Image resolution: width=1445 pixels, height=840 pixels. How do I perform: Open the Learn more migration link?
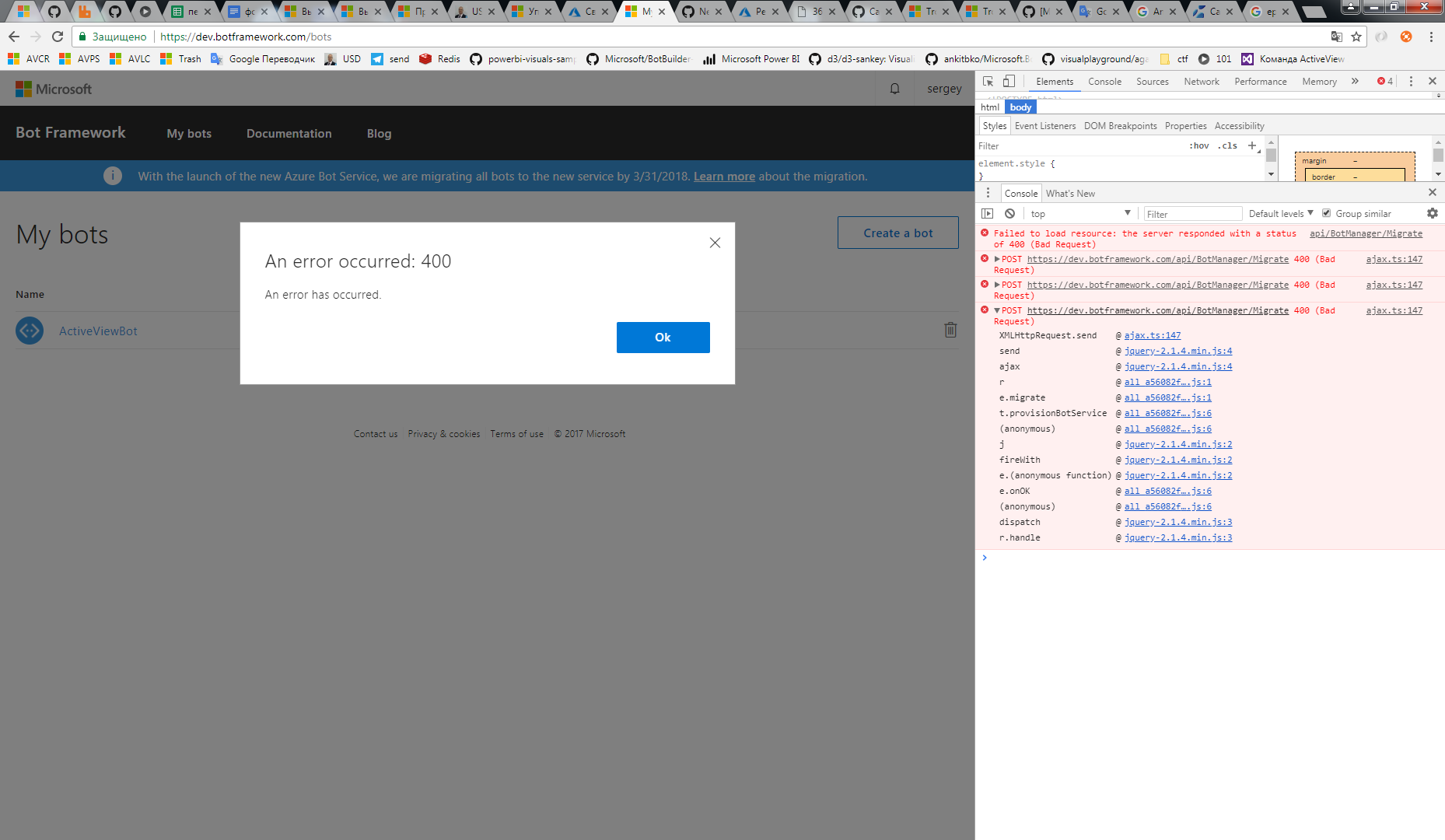point(723,176)
